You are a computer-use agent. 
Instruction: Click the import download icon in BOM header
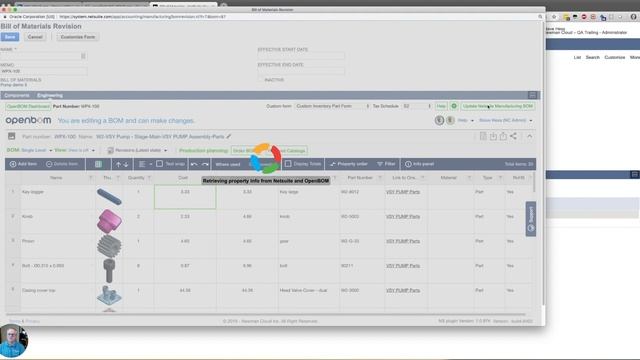[493, 136]
